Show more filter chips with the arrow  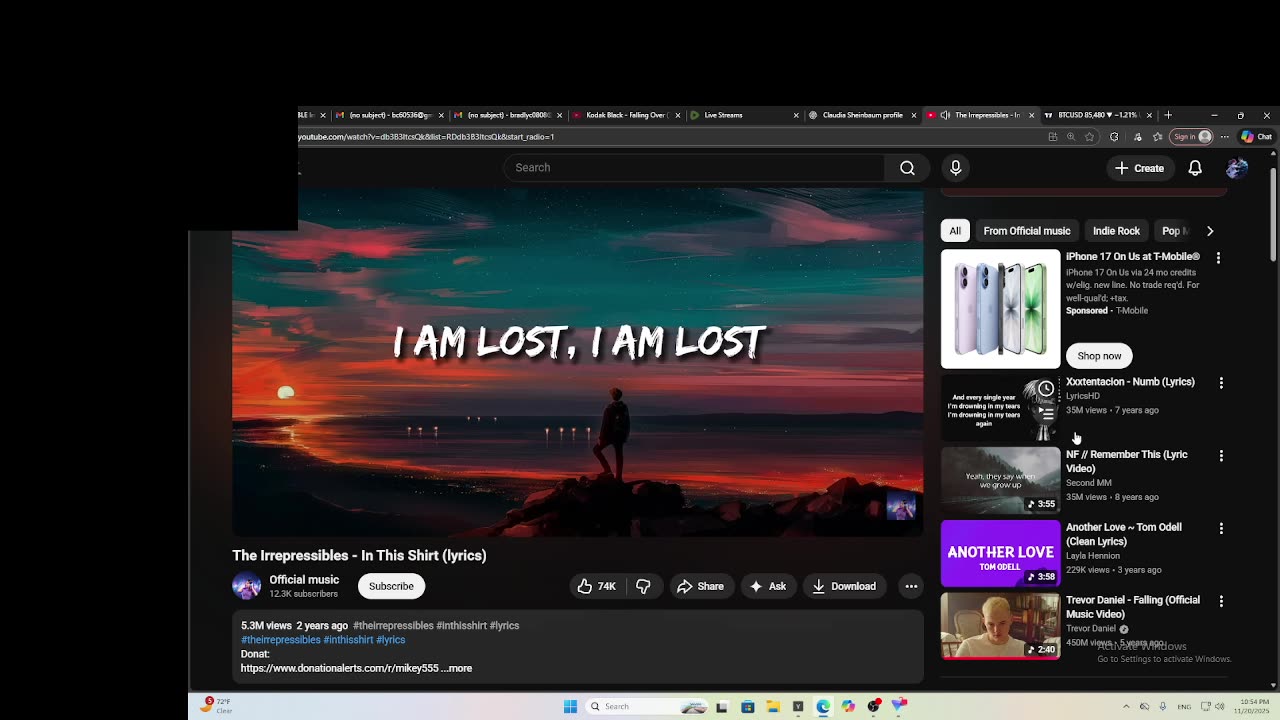pos(1210,231)
